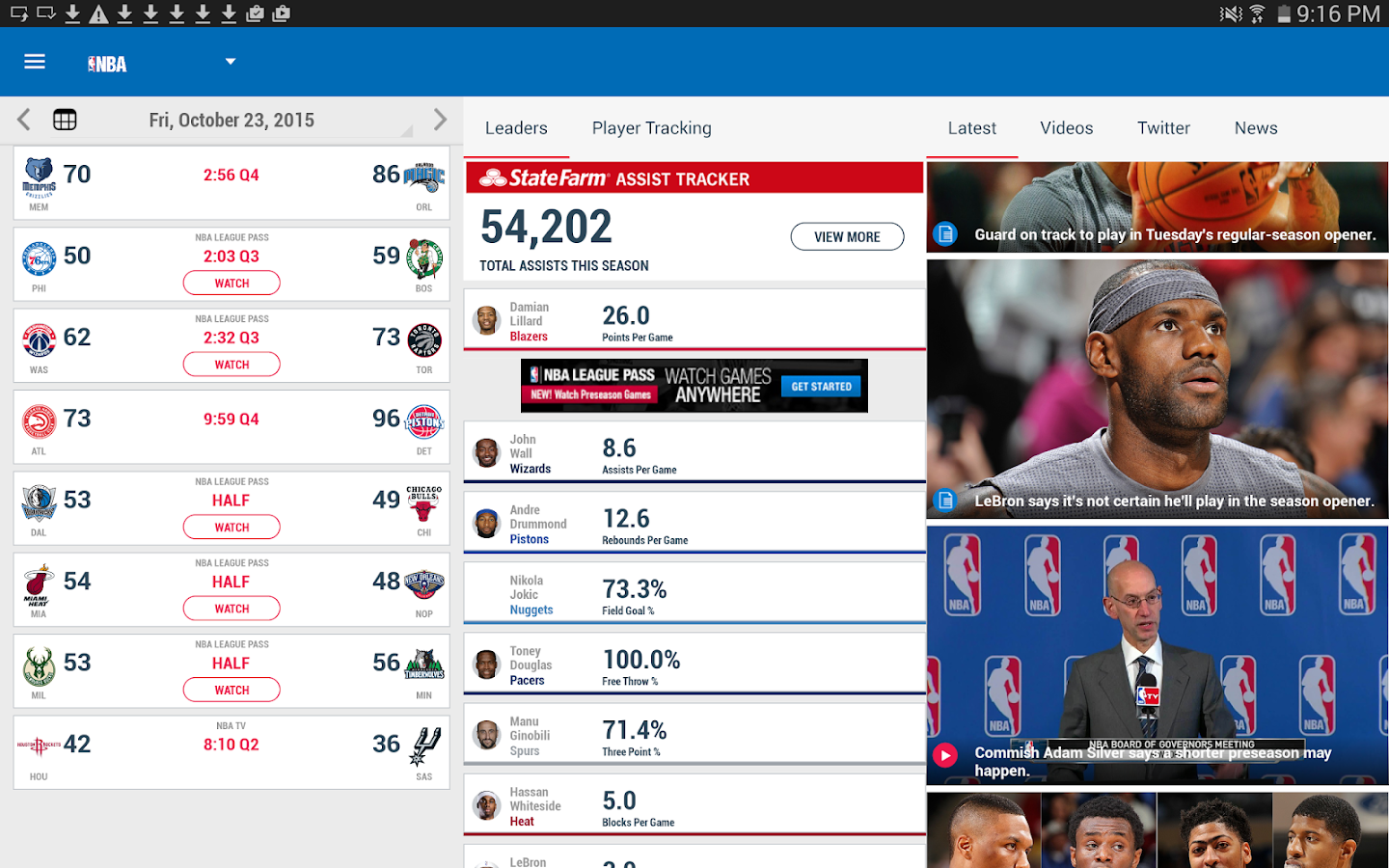Tap the Wi-Fi status bar icon

point(1257,14)
